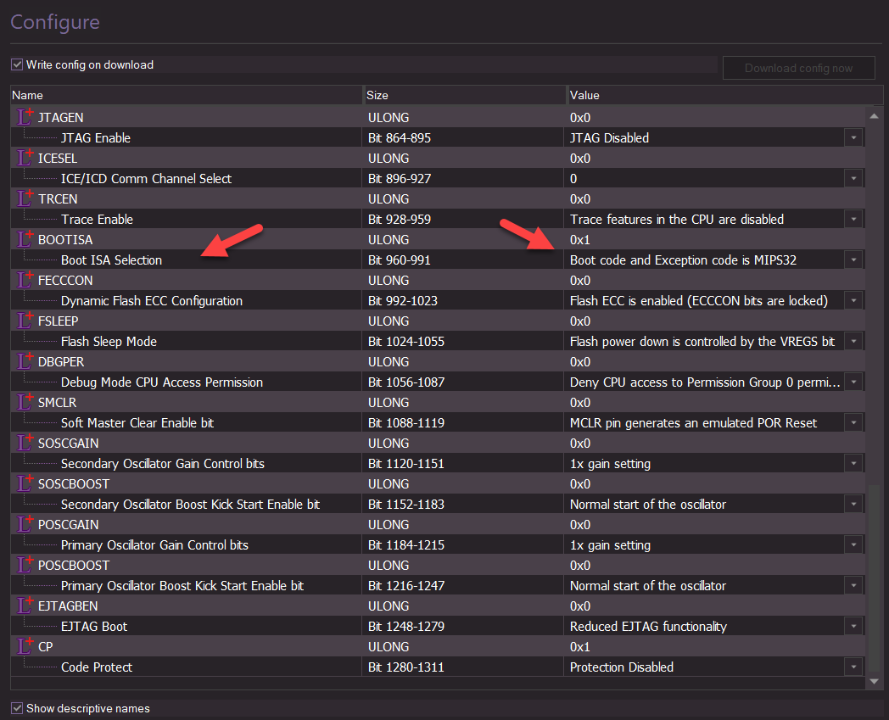Click the Name column header
Viewport: 889px width, 720px height.
(x=186, y=95)
